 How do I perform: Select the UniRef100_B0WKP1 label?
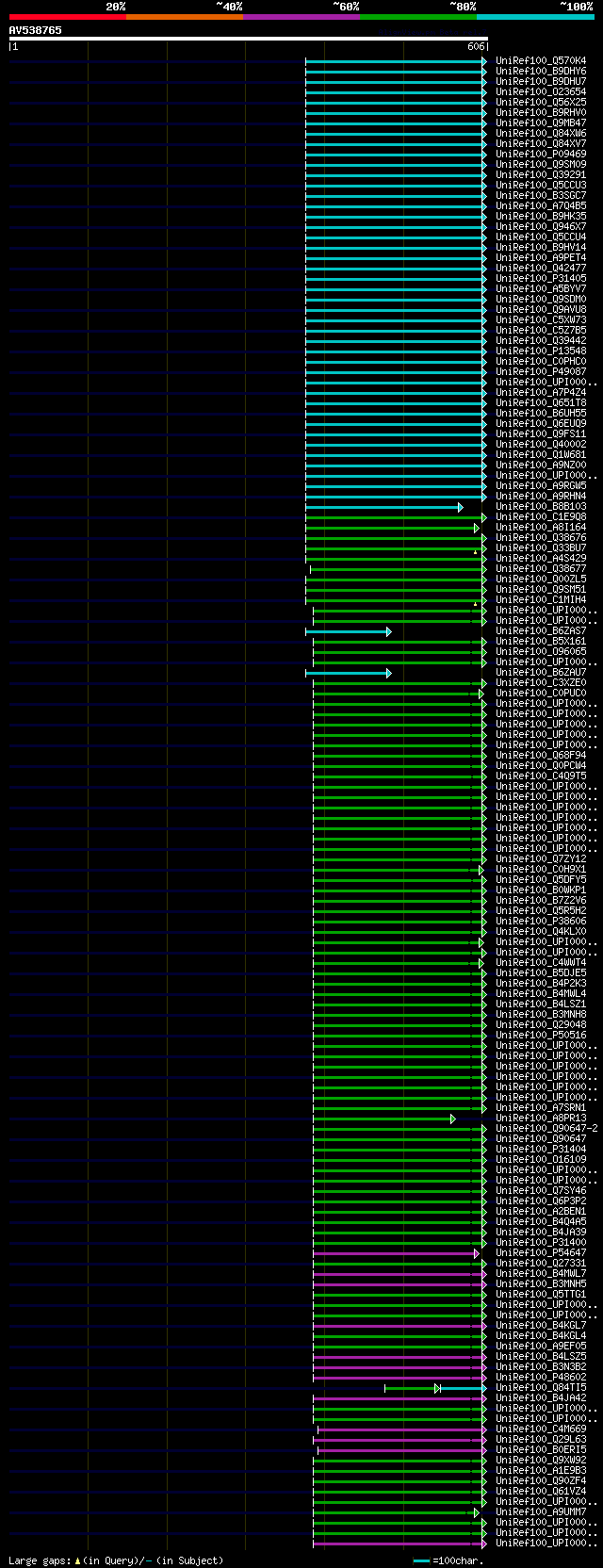coord(541,890)
